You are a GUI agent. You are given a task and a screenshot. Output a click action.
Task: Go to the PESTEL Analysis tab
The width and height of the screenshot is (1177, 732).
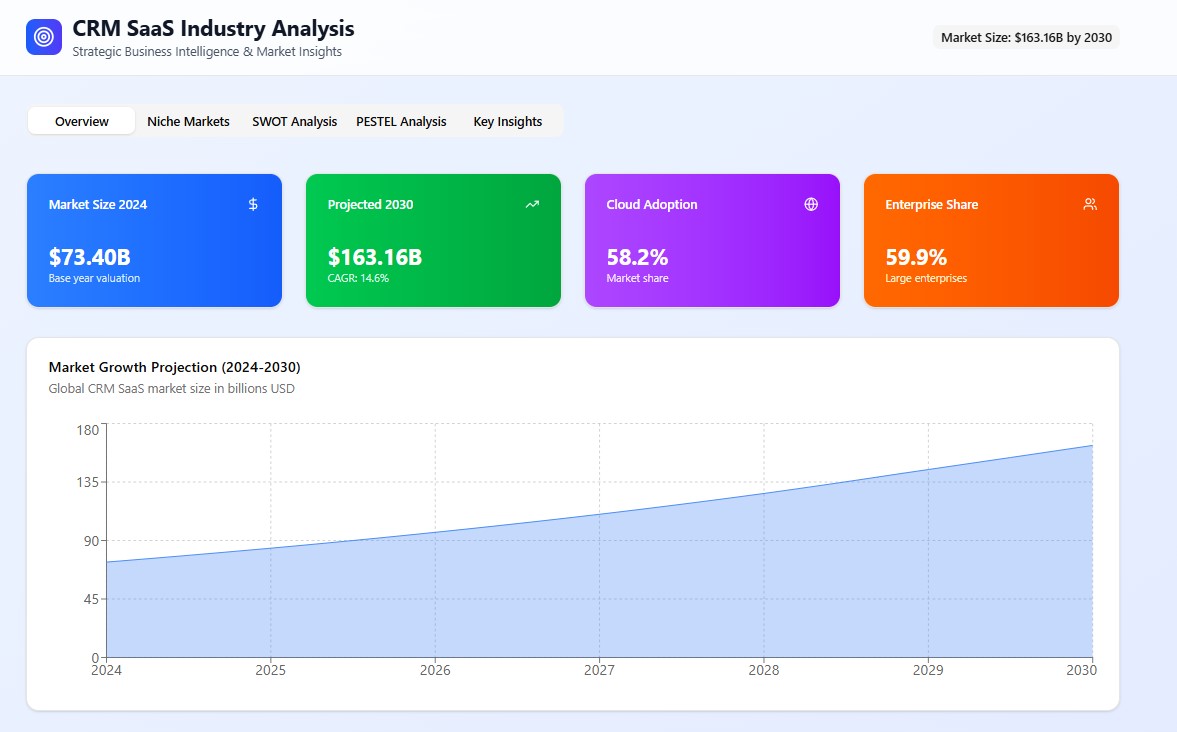[x=401, y=121]
